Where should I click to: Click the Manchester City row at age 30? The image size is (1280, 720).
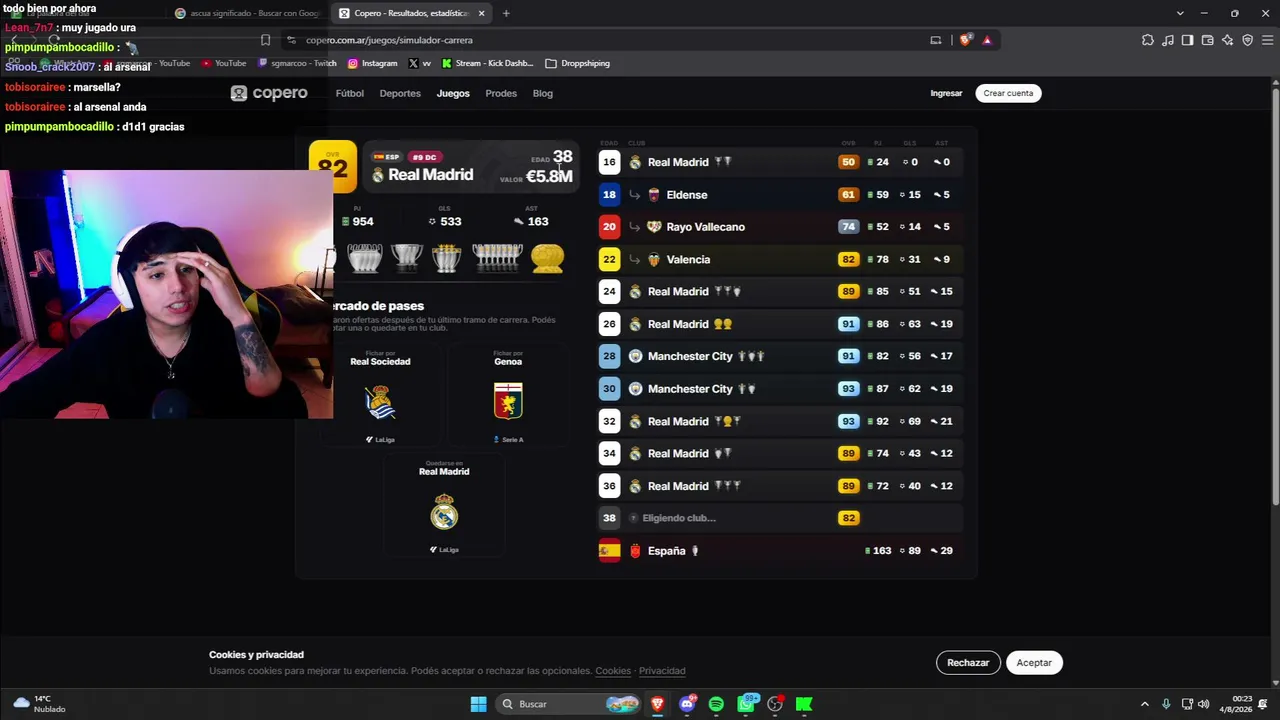click(780, 389)
